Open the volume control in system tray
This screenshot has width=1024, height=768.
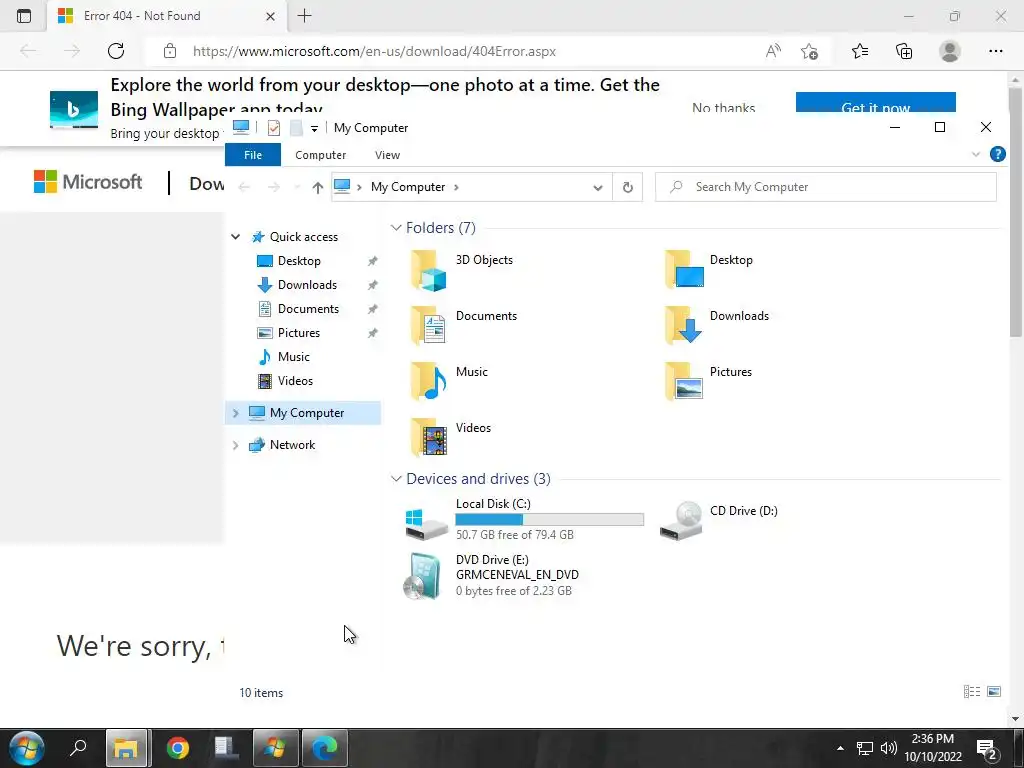click(888, 748)
